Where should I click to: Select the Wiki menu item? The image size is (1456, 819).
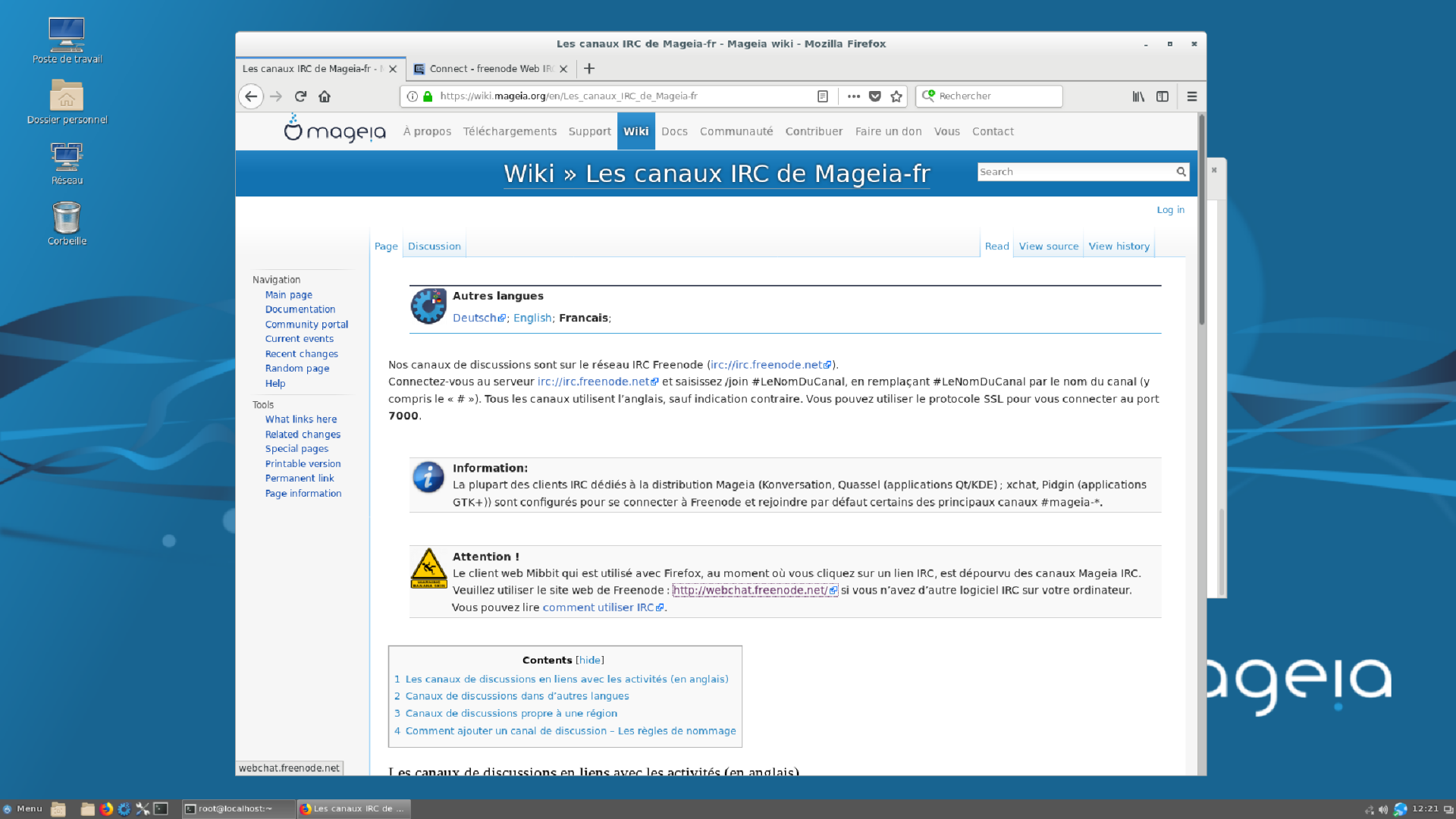[636, 131]
